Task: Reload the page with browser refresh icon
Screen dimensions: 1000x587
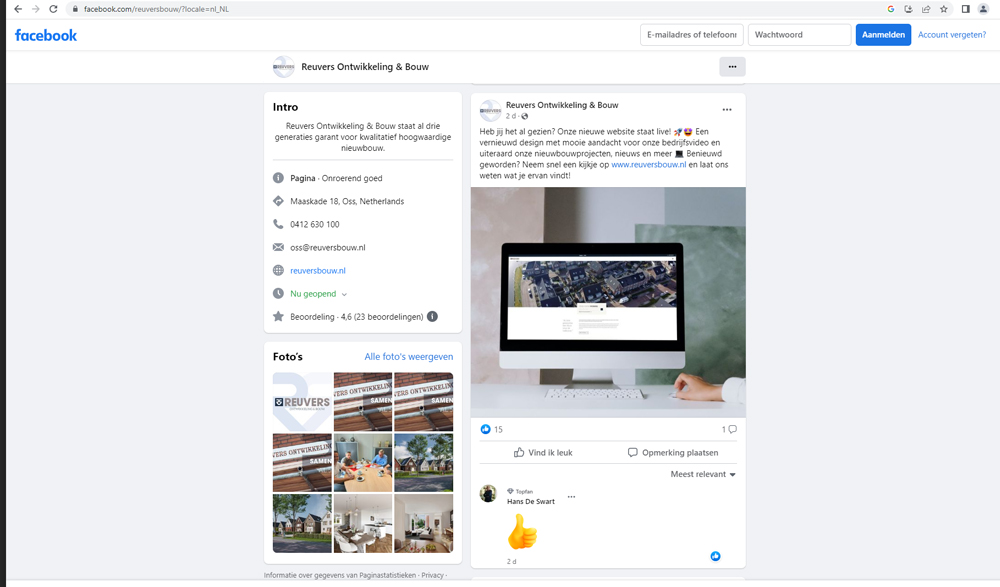Action: (53, 9)
